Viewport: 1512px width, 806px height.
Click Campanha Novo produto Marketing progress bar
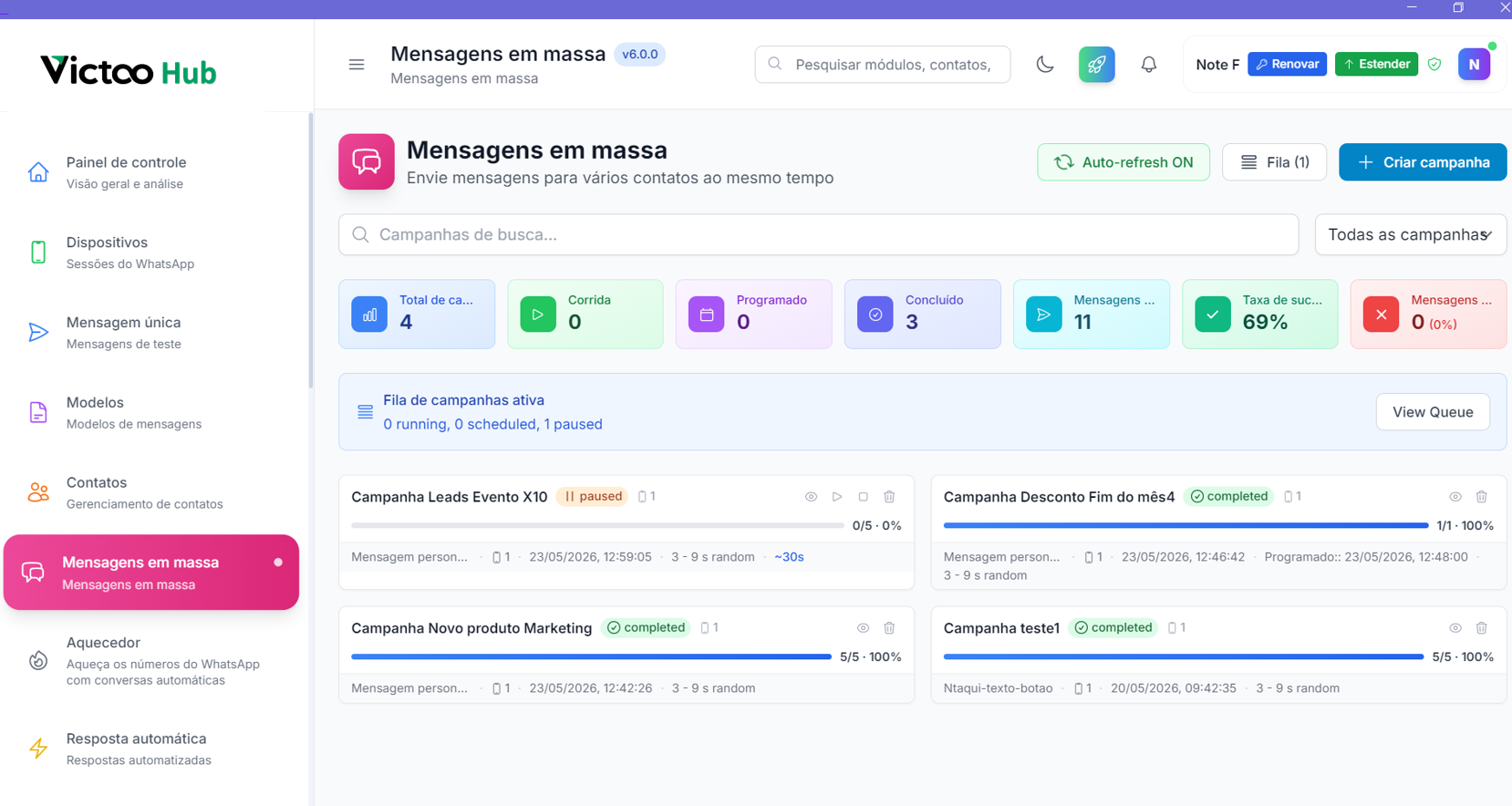[x=591, y=656]
